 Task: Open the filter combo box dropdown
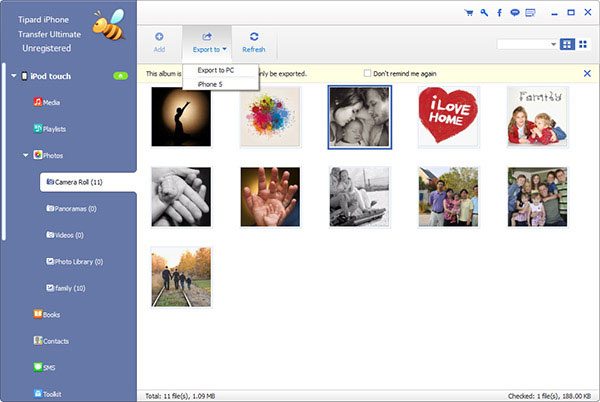point(527,44)
